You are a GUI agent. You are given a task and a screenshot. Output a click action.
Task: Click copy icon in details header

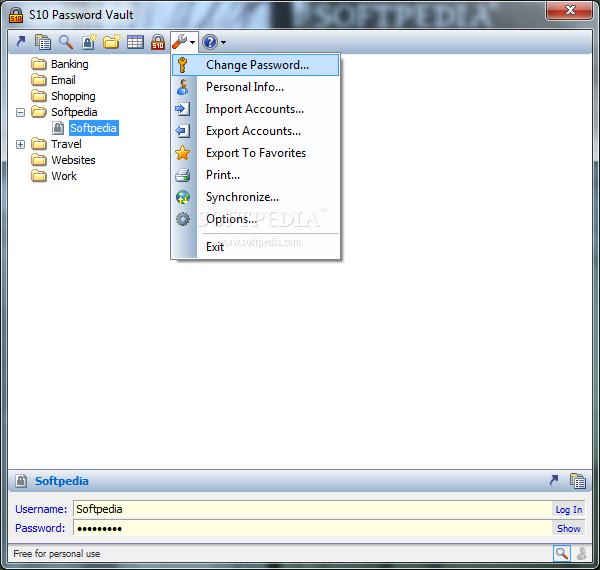tap(578, 481)
